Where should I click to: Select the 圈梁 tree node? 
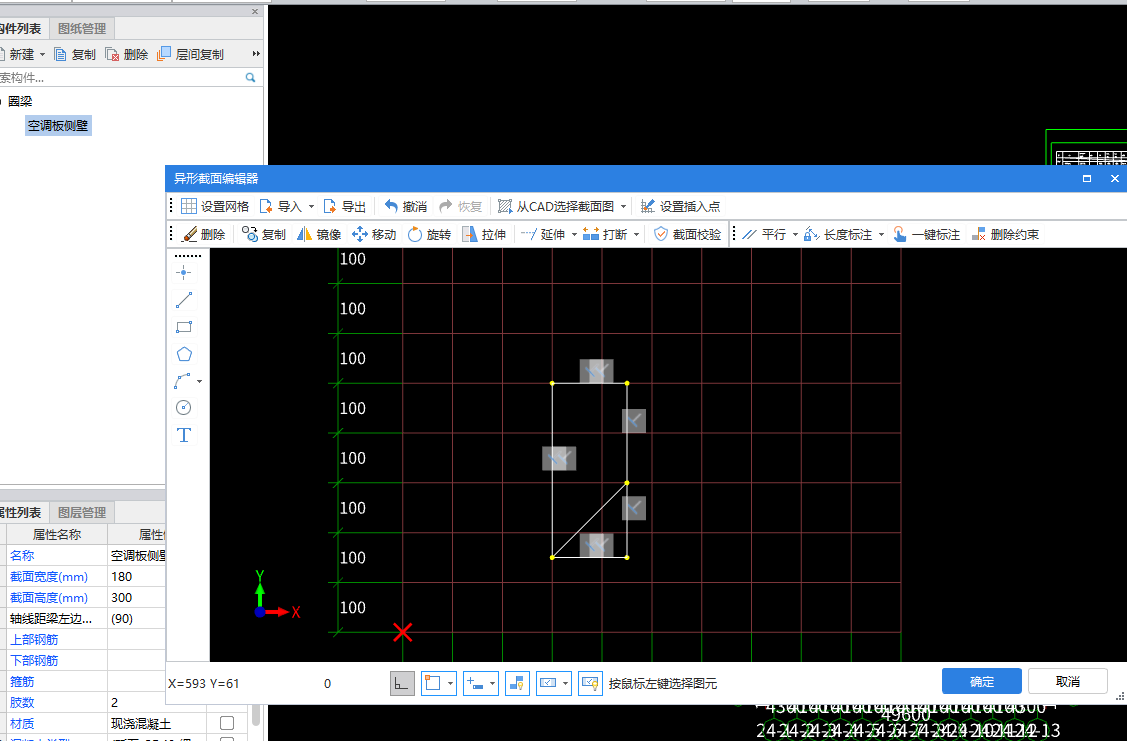click(x=20, y=101)
